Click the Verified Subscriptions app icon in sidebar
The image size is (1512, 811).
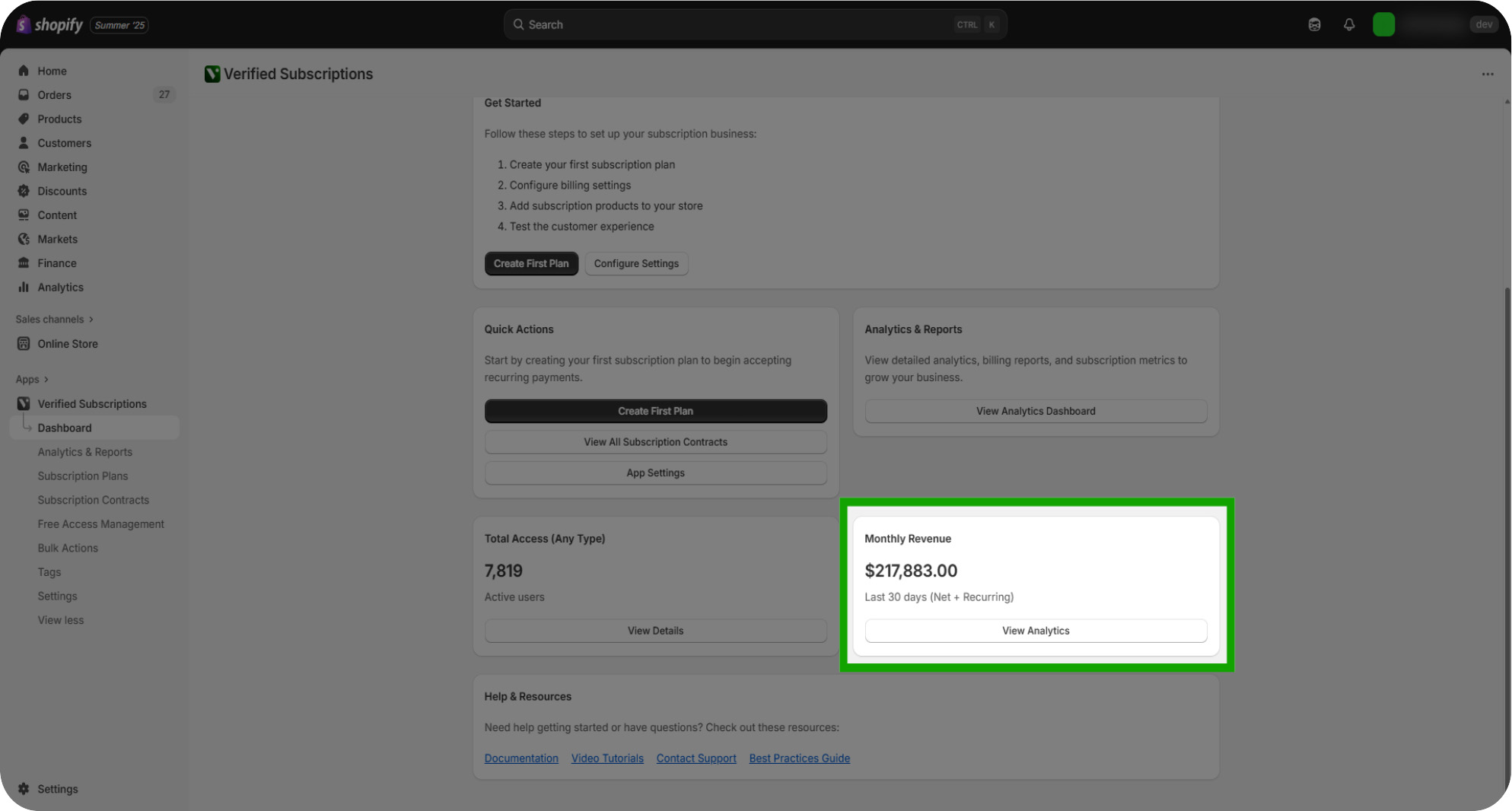[24, 404]
